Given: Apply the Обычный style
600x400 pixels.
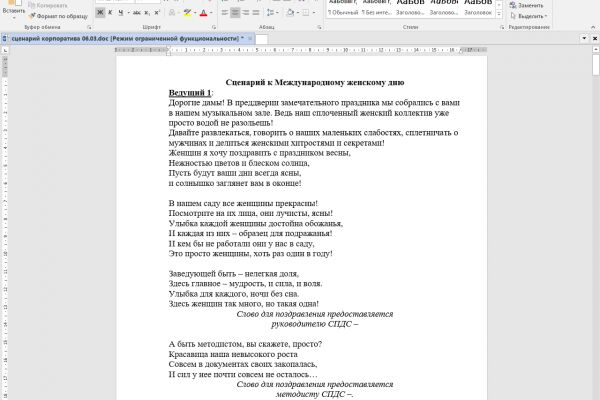Looking at the screenshot, I should point(342,8).
